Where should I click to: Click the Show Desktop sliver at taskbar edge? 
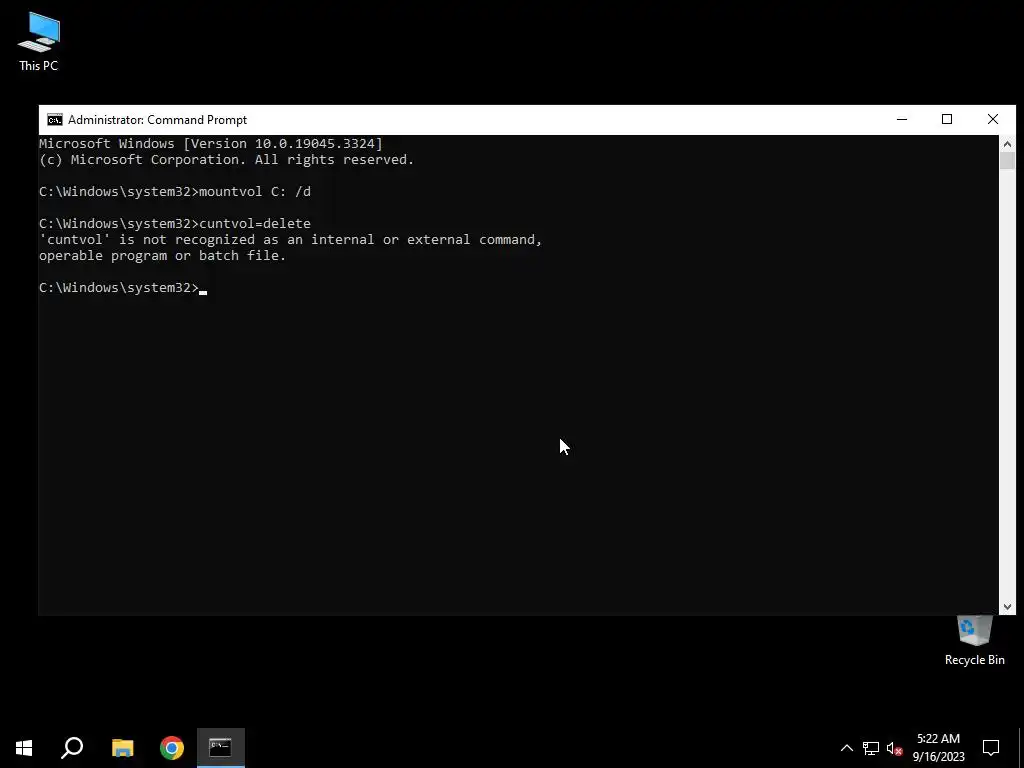coord(1021,748)
